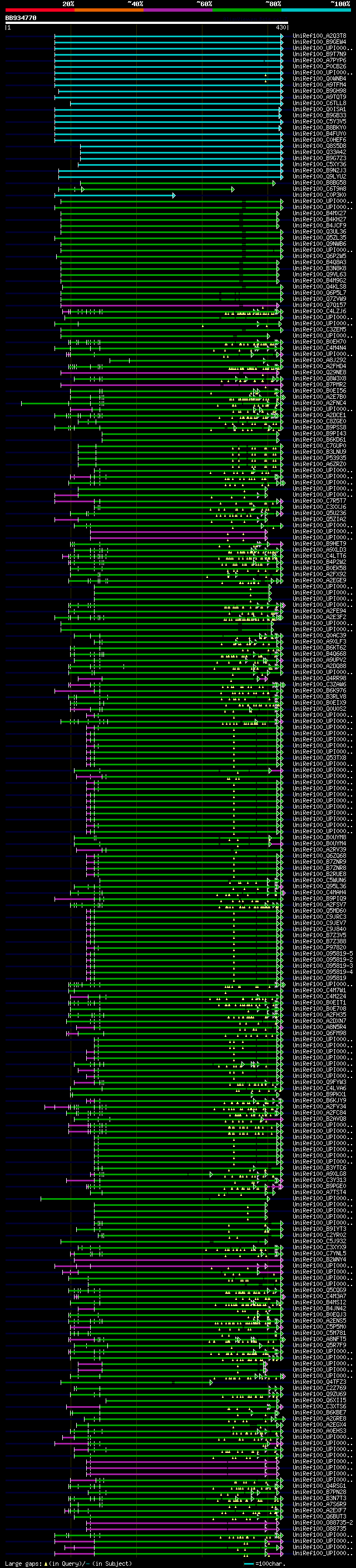The image size is (356, 1568).
Task: Select hit label UniRef100_B4Q8A3
Action: coord(319,263)
